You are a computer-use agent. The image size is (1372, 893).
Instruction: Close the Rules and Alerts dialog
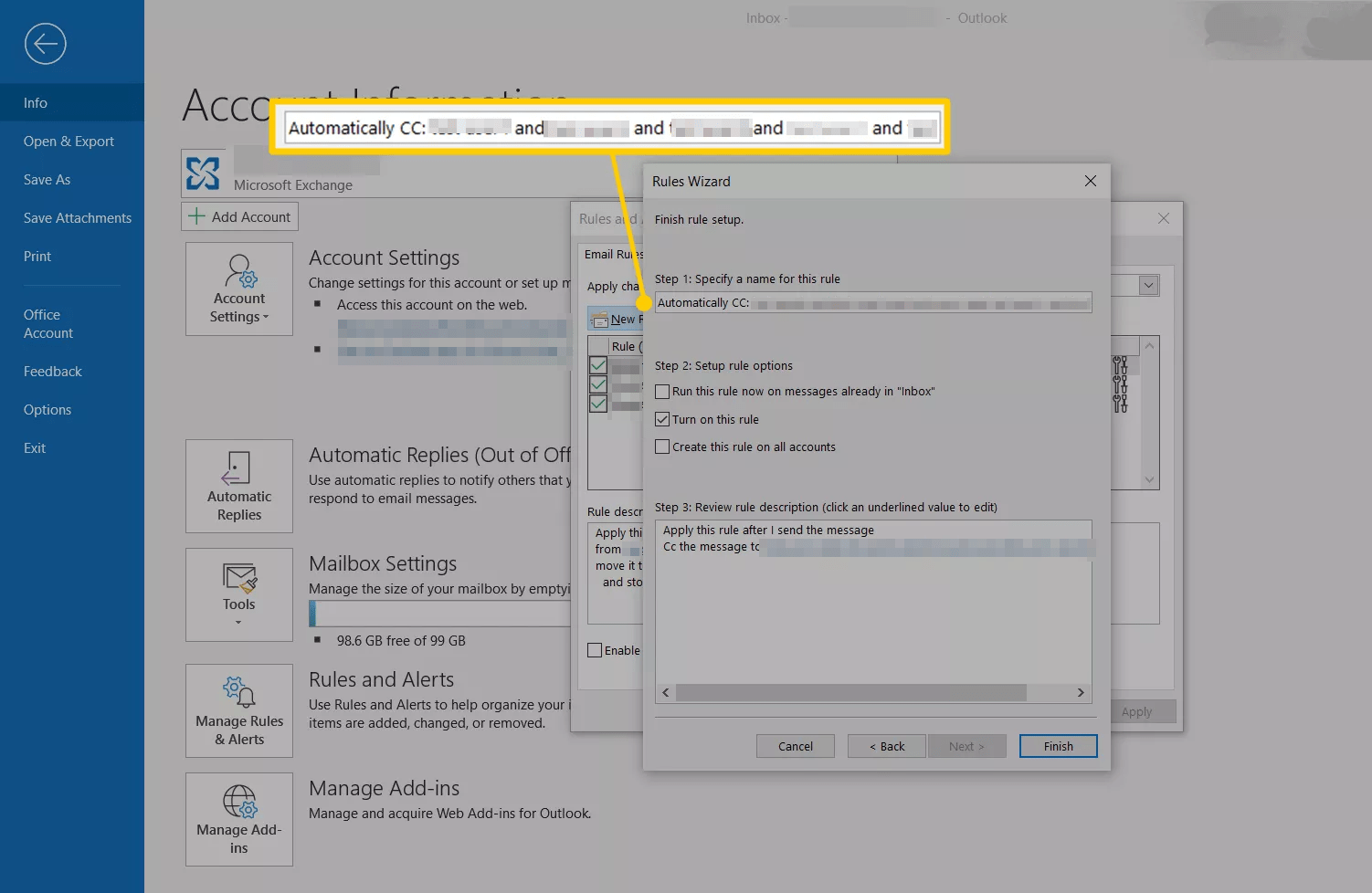[1164, 218]
